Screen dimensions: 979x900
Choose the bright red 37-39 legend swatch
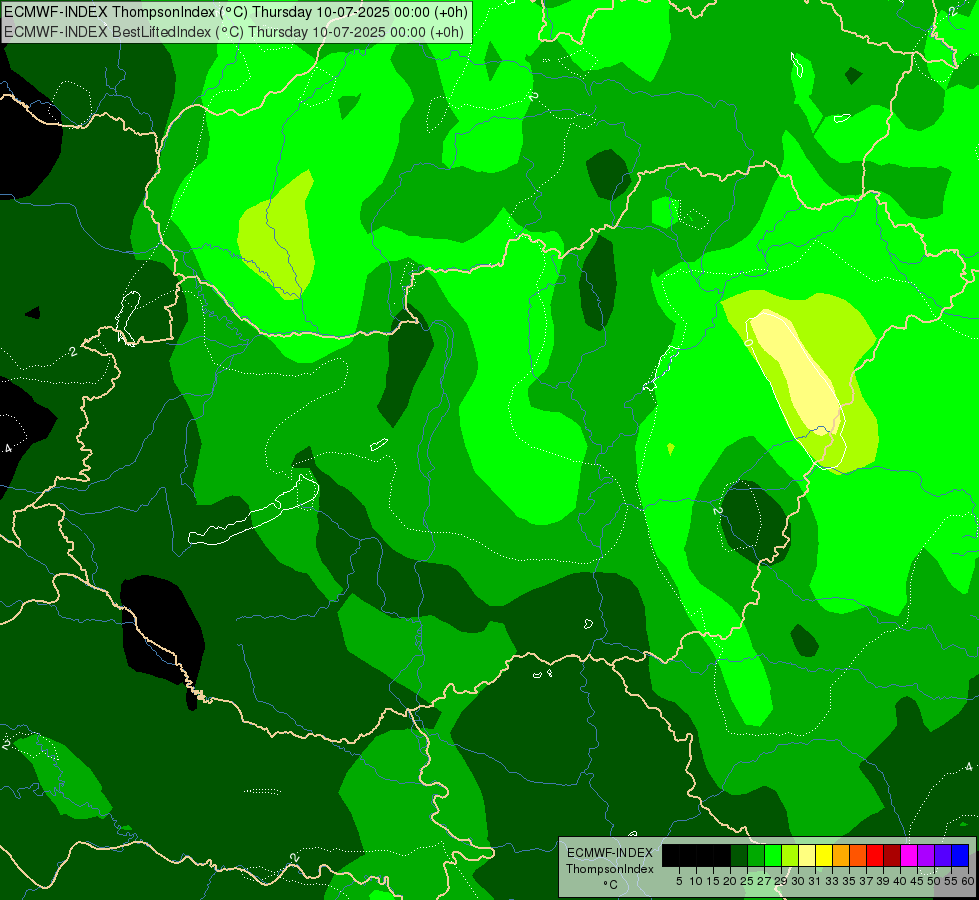pos(875,855)
